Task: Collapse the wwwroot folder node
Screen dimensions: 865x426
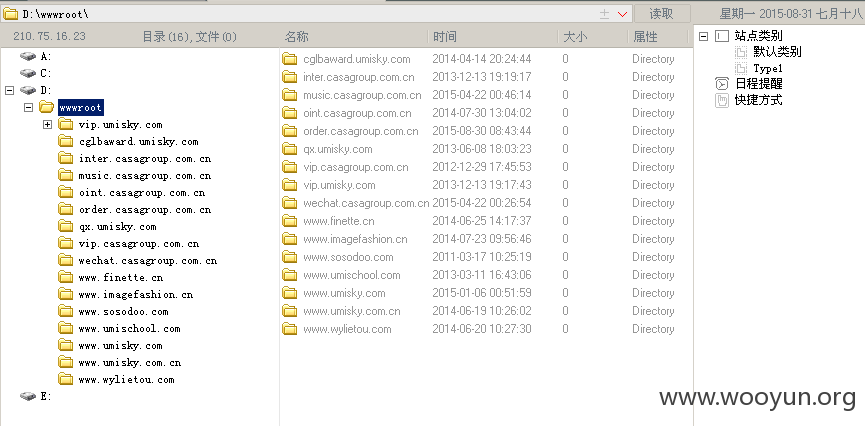Action: tap(29, 107)
